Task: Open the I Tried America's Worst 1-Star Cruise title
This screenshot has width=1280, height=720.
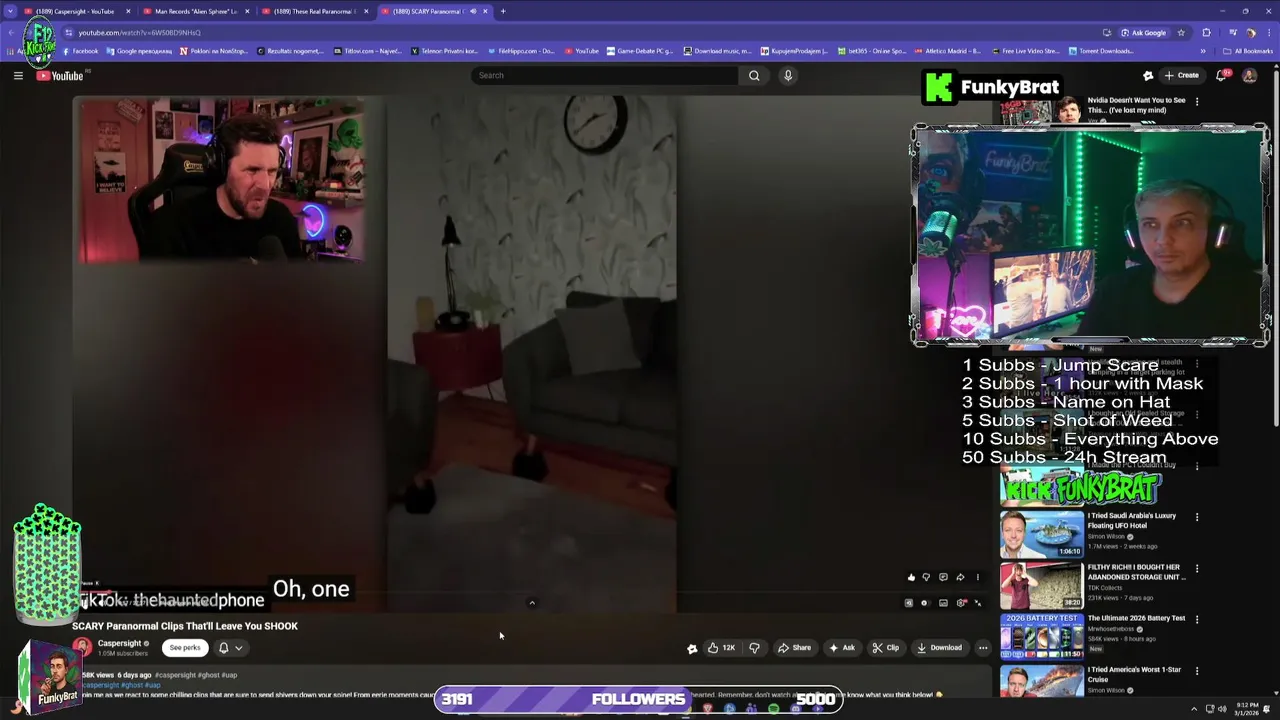Action: click(1134, 673)
